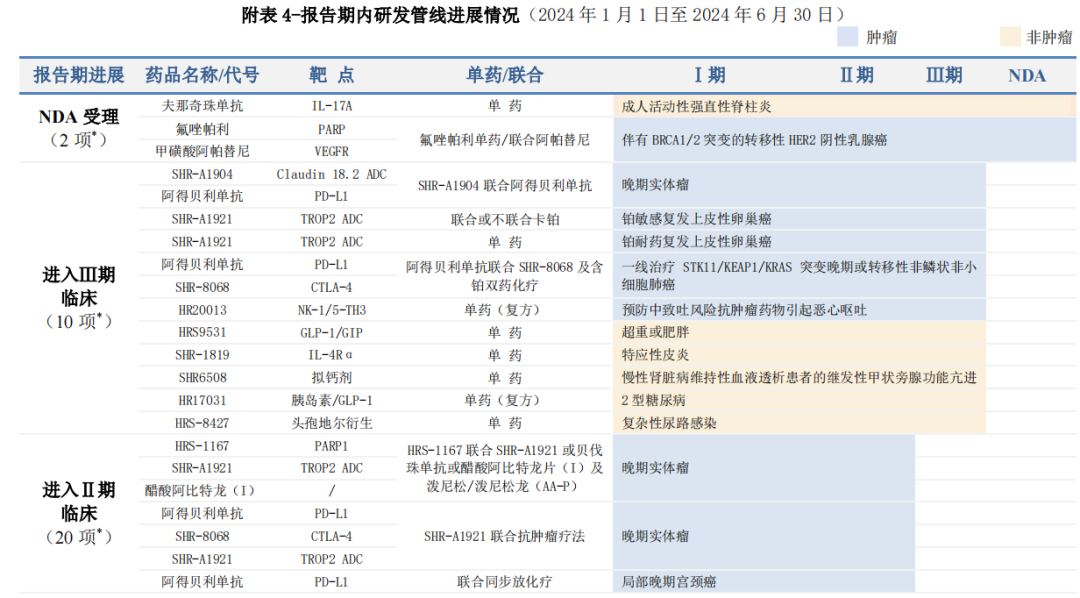Select the Ⅲ期 column header

pyautogui.click(x=944, y=75)
